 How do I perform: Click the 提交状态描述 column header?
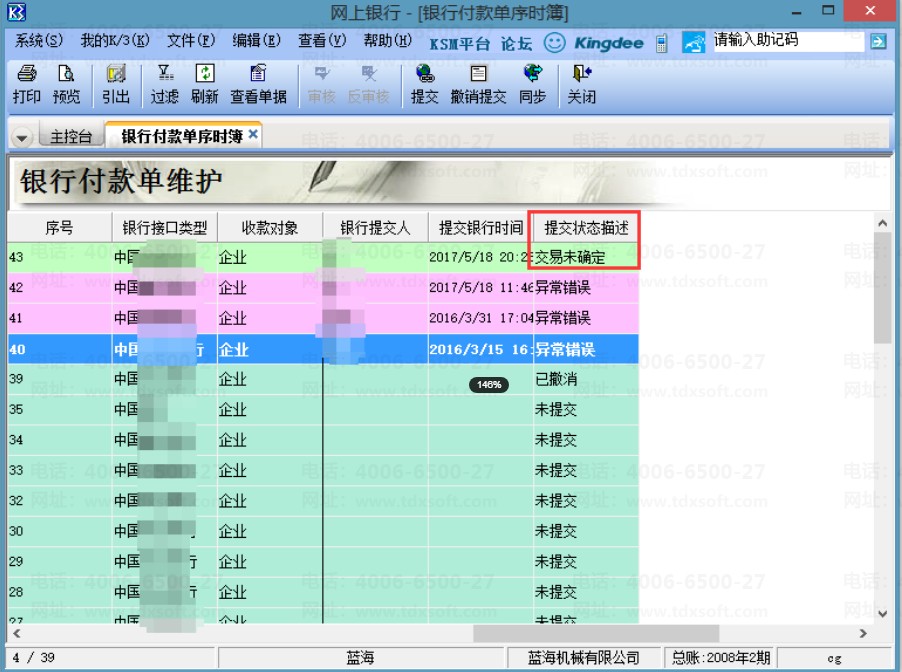pos(586,228)
